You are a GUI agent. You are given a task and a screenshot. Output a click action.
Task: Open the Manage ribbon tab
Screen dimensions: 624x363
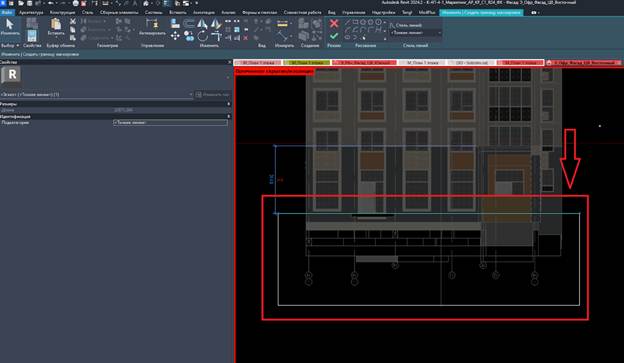[x=353, y=12]
